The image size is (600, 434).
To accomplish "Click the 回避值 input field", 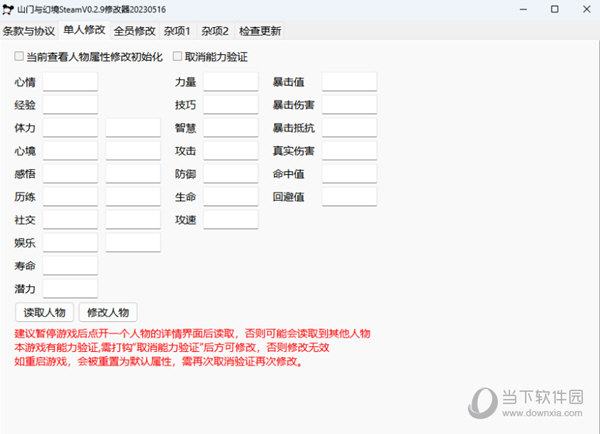I will [349, 196].
